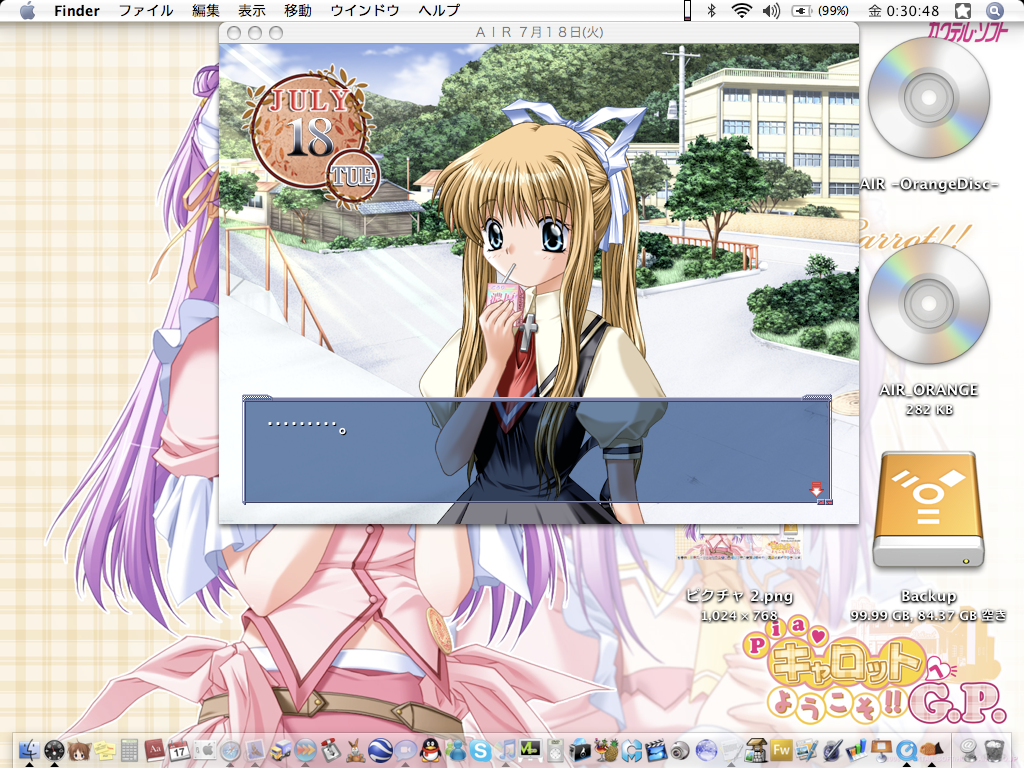Open the 移動 menu
This screenshot has width=1024, height=768.
(298, 10)
